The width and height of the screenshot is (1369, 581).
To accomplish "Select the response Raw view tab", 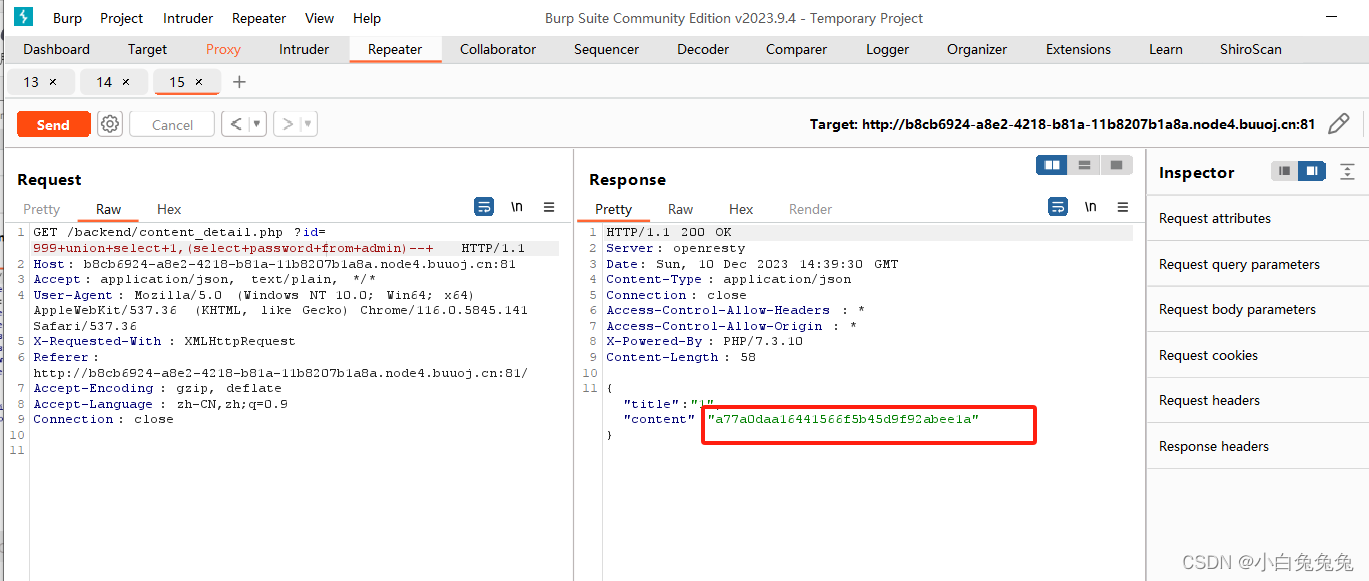I will click(x=680, y=209).
